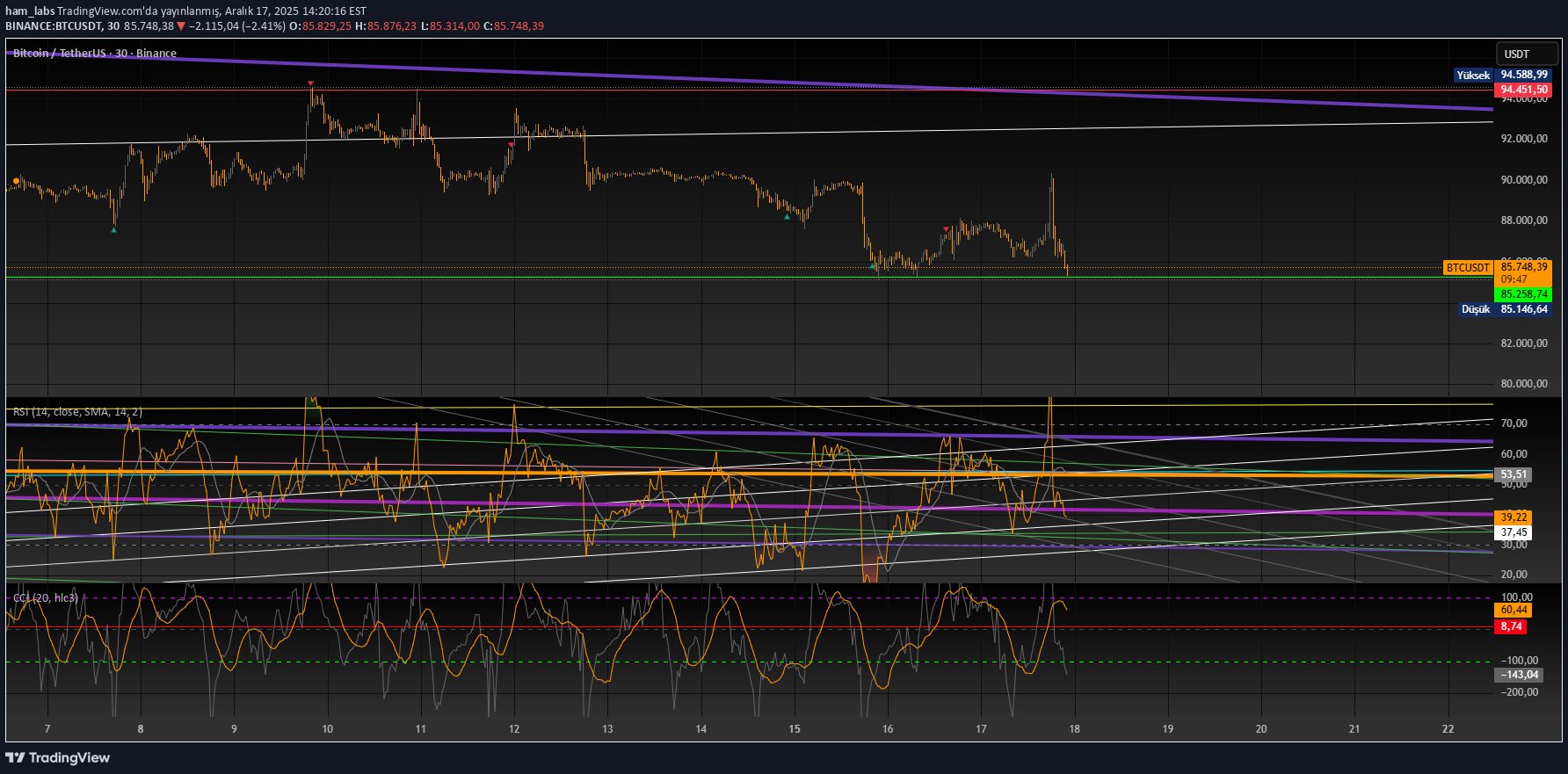This screenshot has width=1568, height=774.
Task: Select the Düşük low price label
Action: (1476, 309)
